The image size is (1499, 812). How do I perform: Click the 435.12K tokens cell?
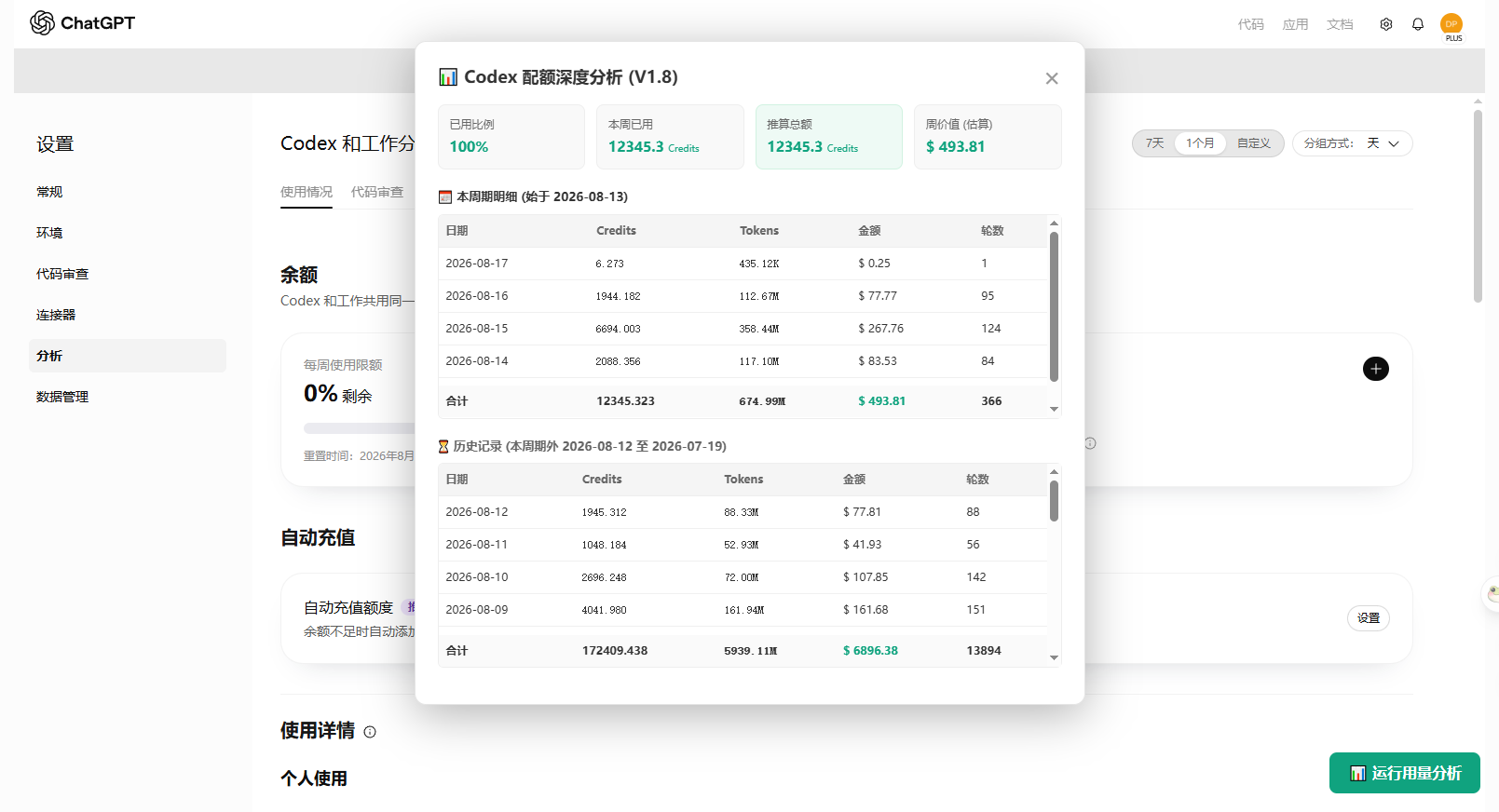pos(758,264)
